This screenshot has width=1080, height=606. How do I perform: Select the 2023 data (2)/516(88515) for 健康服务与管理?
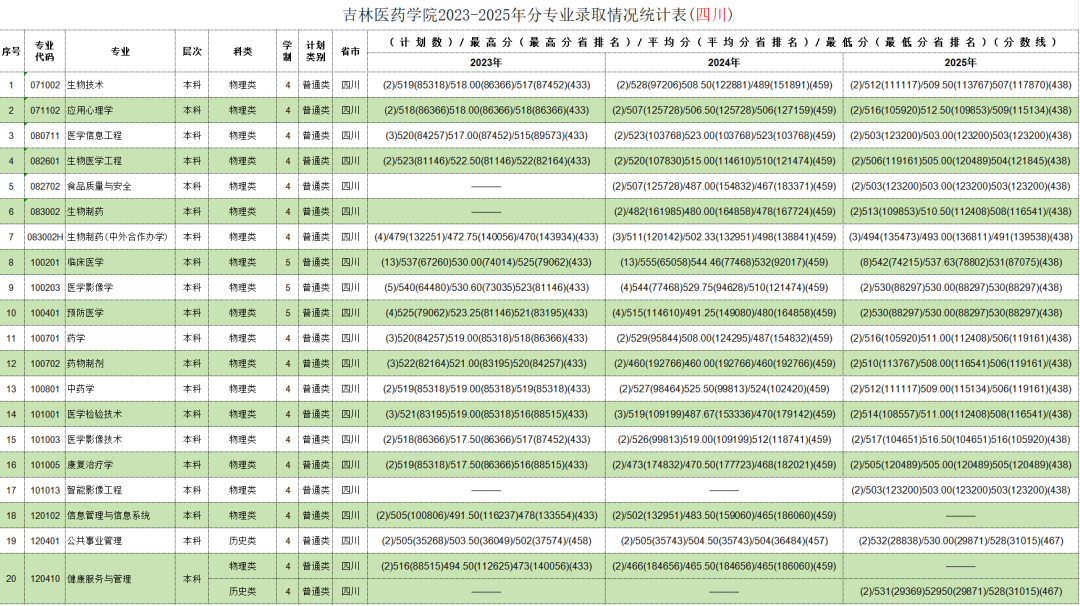[486, 567]
